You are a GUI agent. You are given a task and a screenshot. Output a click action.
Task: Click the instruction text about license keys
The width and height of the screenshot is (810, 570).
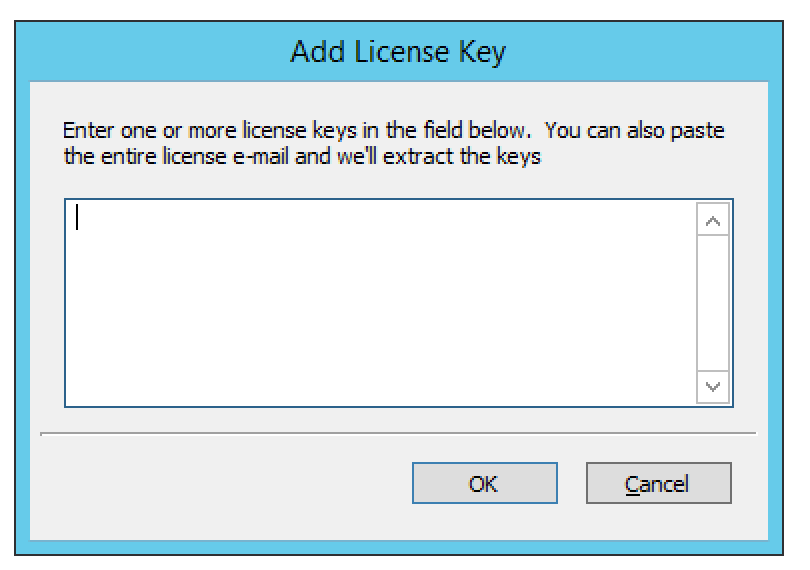pyautogui.click(x=393, y=143)
